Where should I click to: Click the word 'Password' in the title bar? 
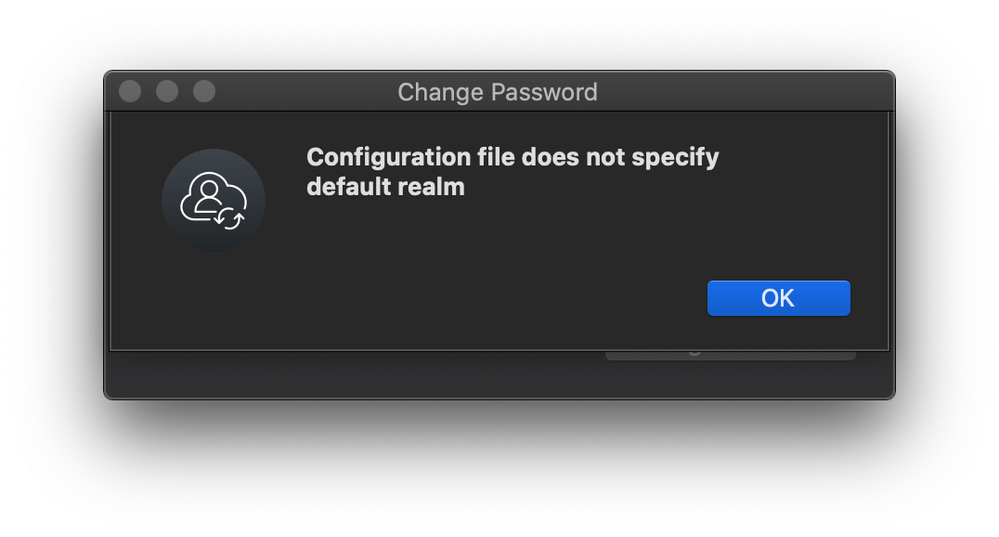tap(544, 92)
